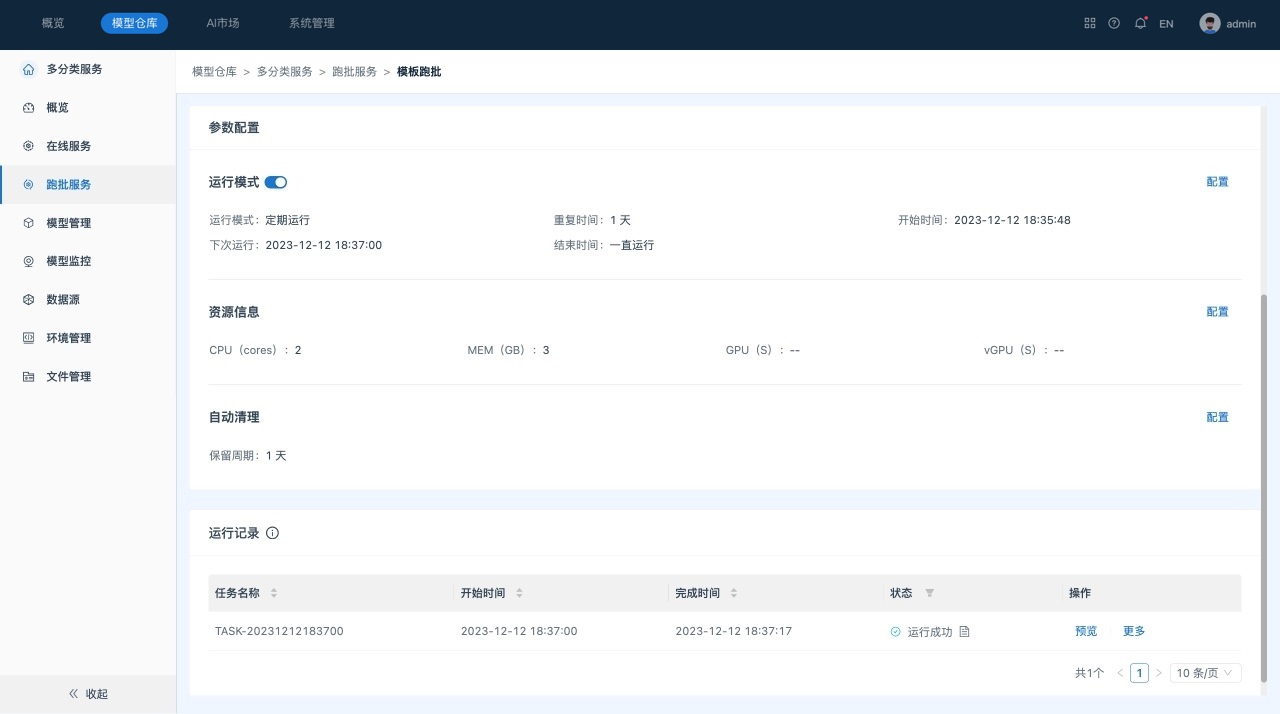The height and width of the screenshot is (714, 1280).
Task: Sort by 任务名称 column arrows
Action: 274,593
